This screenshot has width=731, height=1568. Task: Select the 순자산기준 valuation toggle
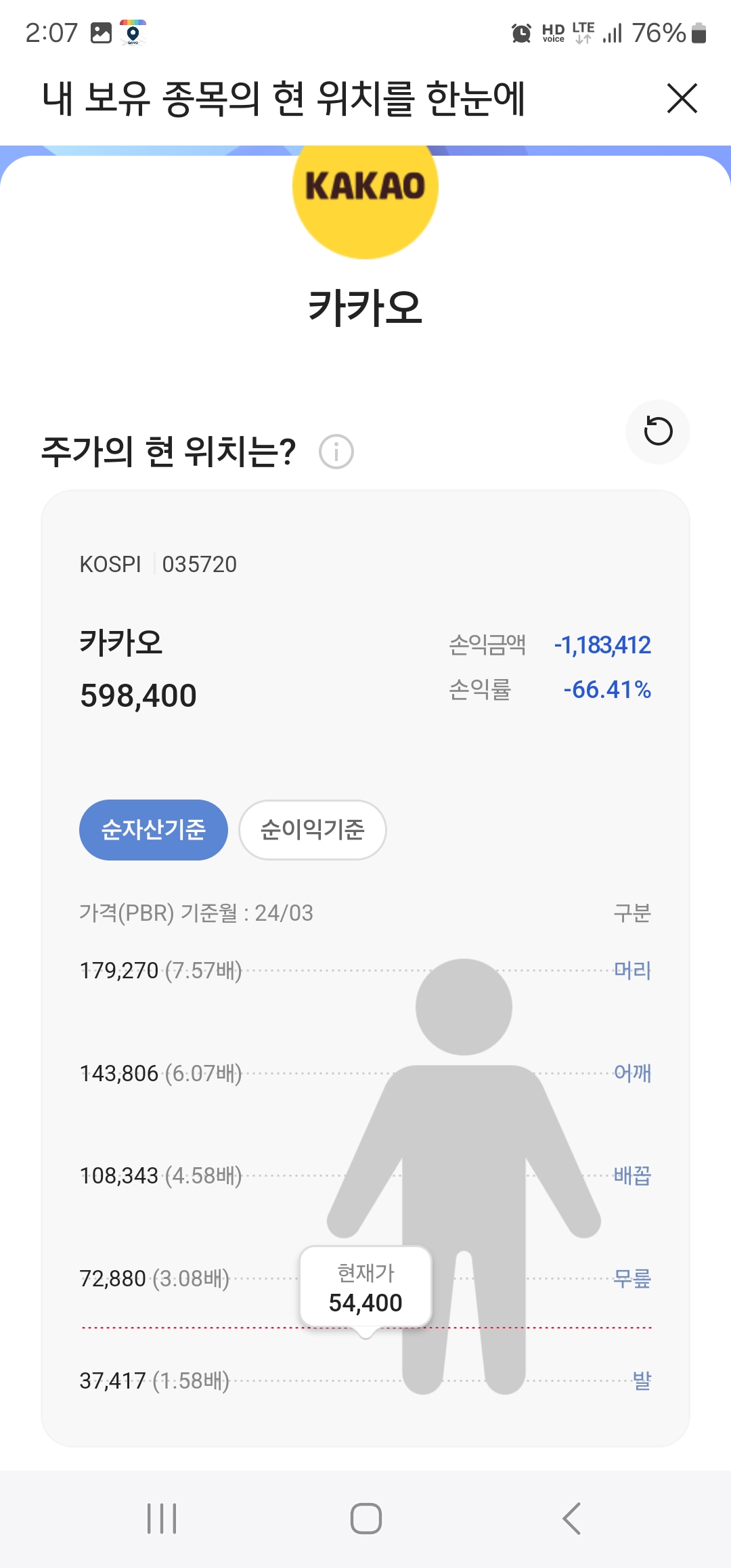click(153, 829)
